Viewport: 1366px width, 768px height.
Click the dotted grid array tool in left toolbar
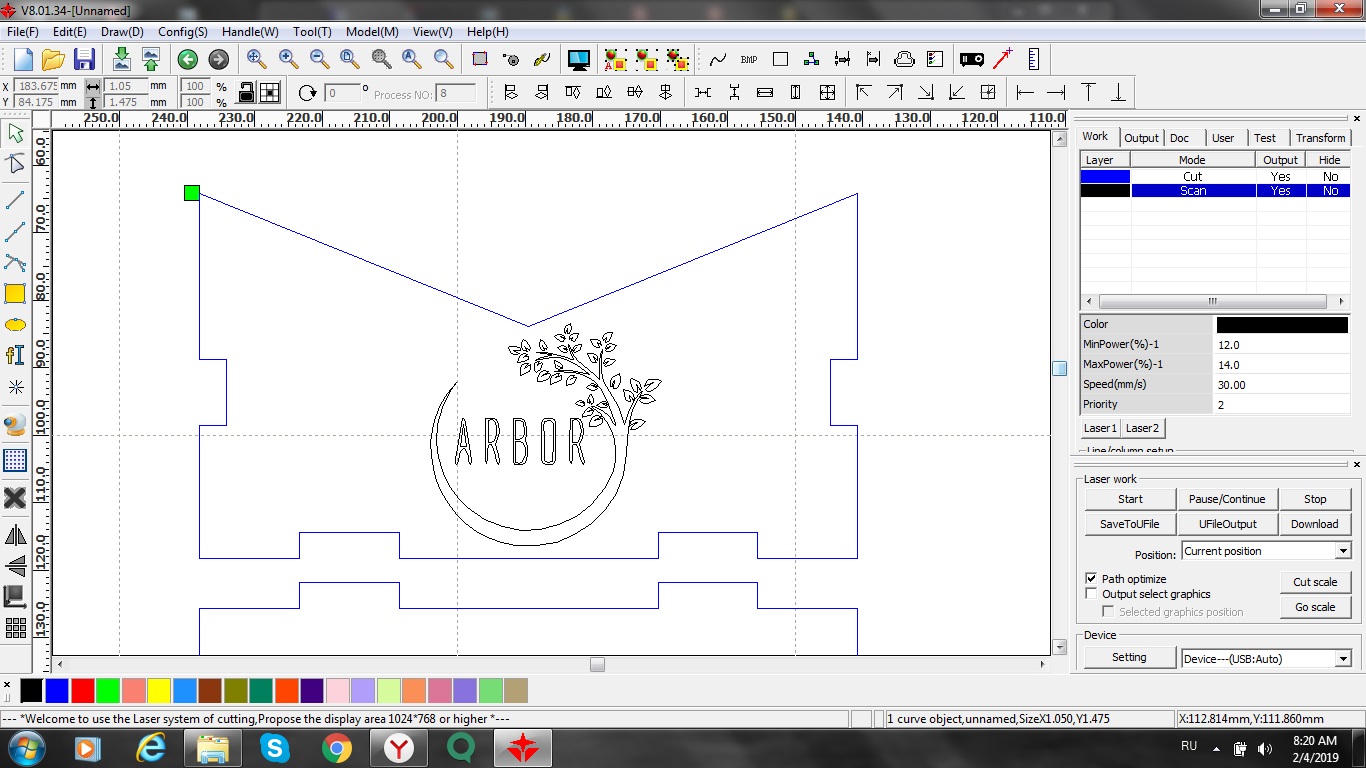pyautogui.click(x=15, y=460)
